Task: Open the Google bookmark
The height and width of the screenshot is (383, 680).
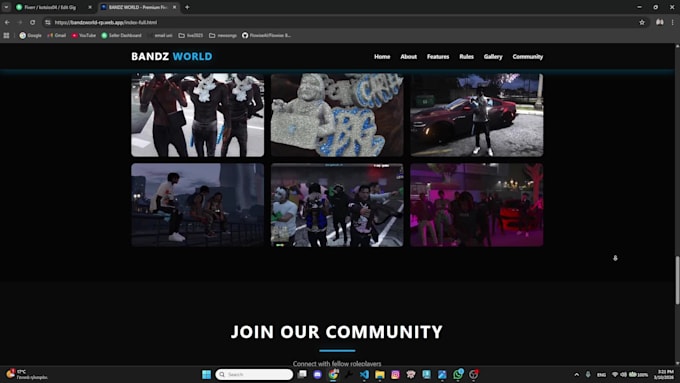Action: (x=30, y=36)
